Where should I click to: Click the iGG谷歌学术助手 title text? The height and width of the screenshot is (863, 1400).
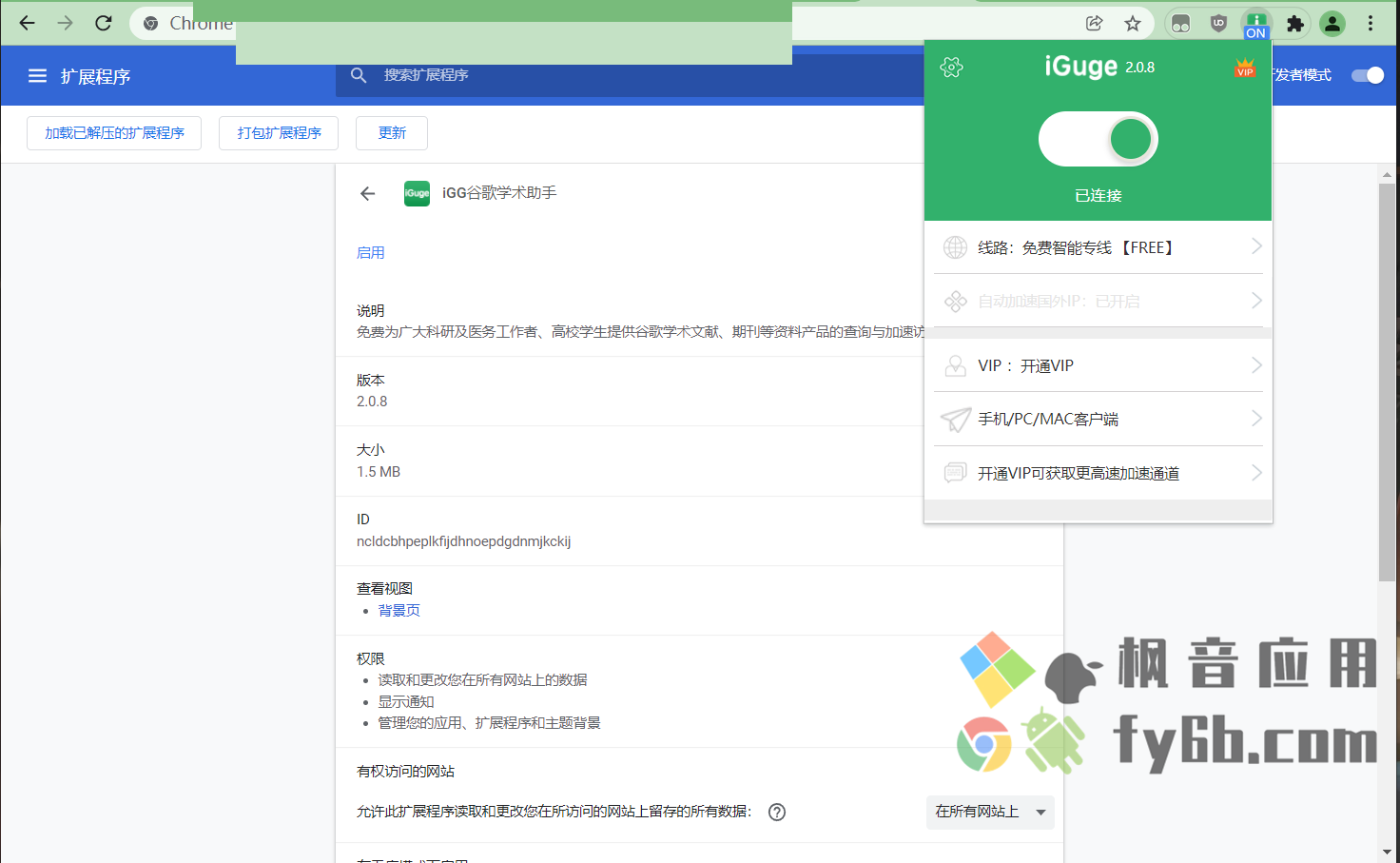pos(499,193)
